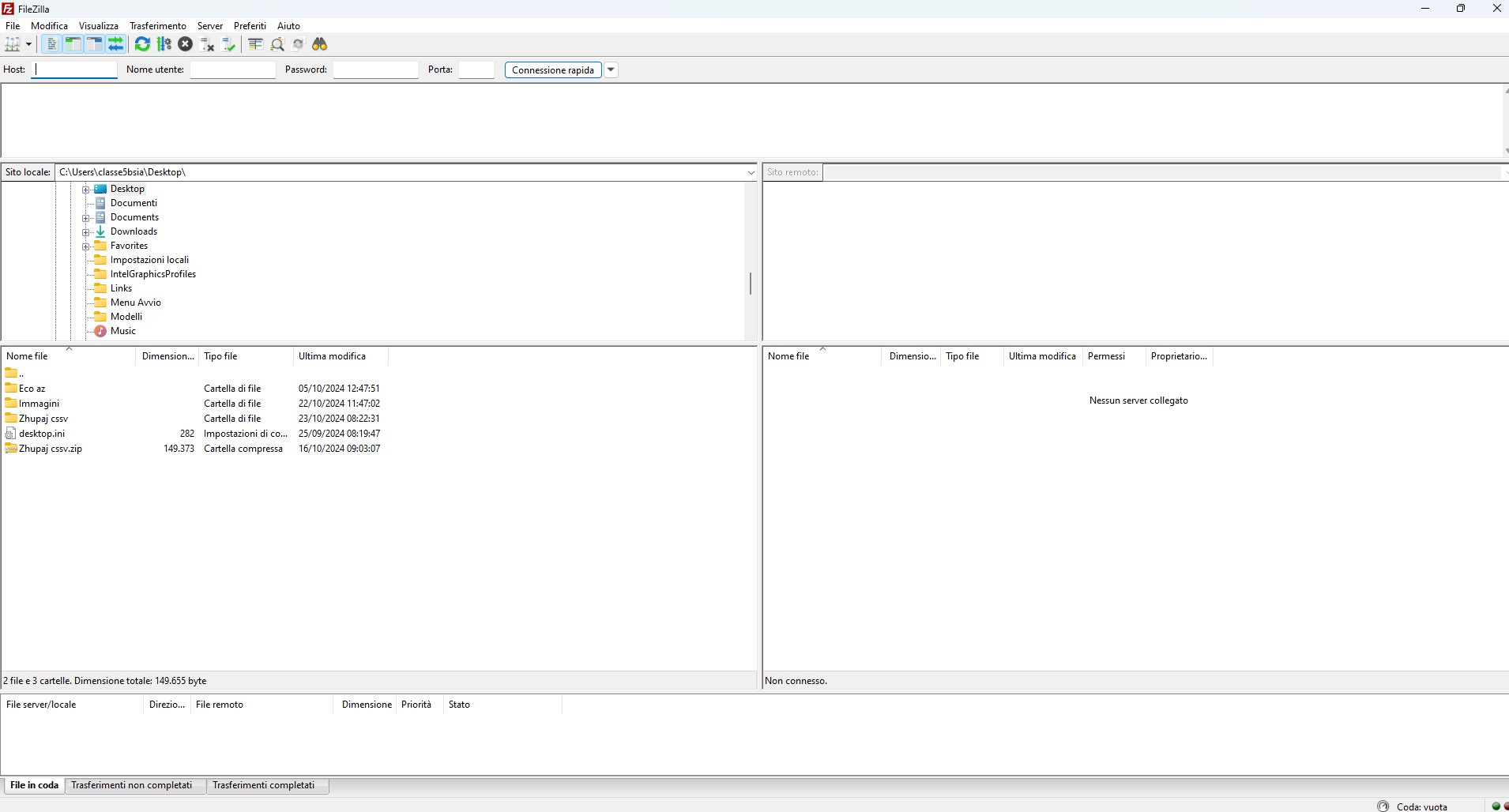Toggle synchronized browsing icon
The image size is (1509, 812).
point(298,44)
